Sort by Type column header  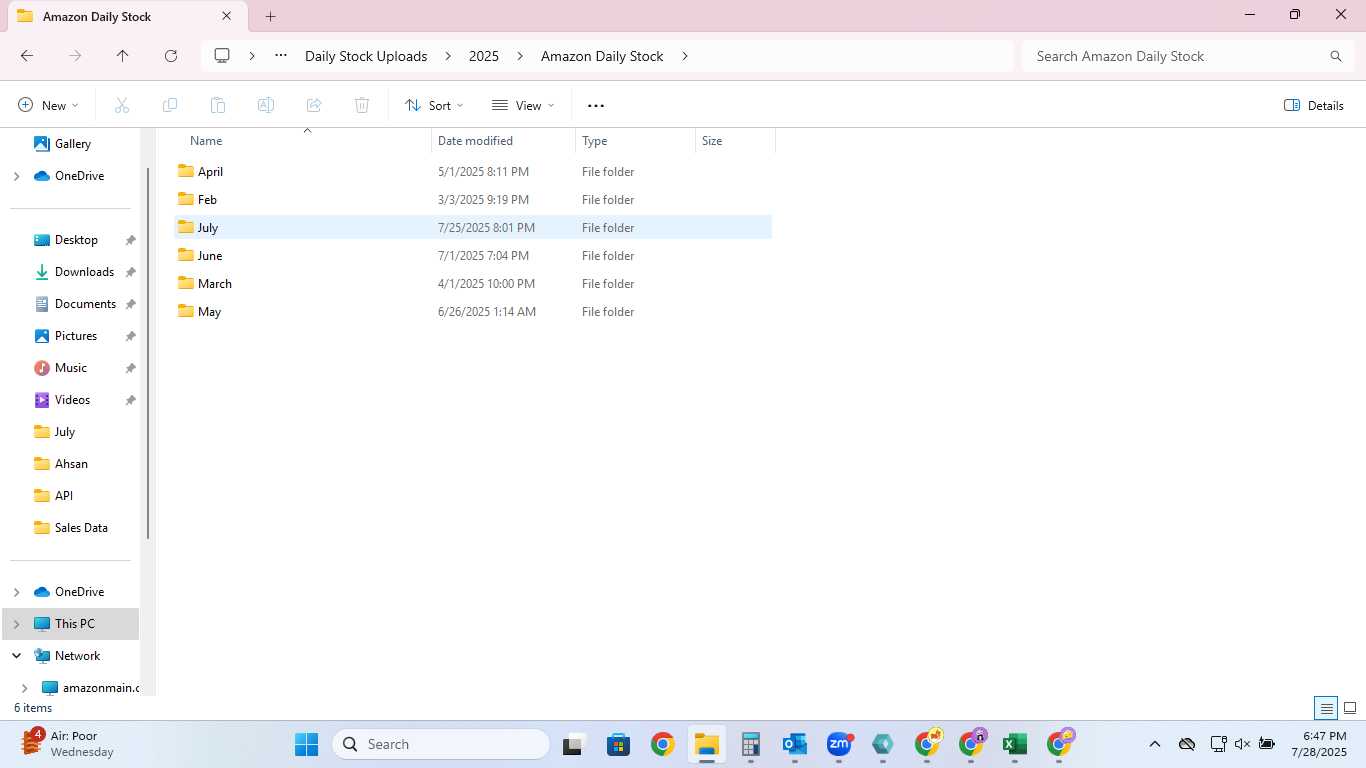pyautogui.click(x=636, y=141)
